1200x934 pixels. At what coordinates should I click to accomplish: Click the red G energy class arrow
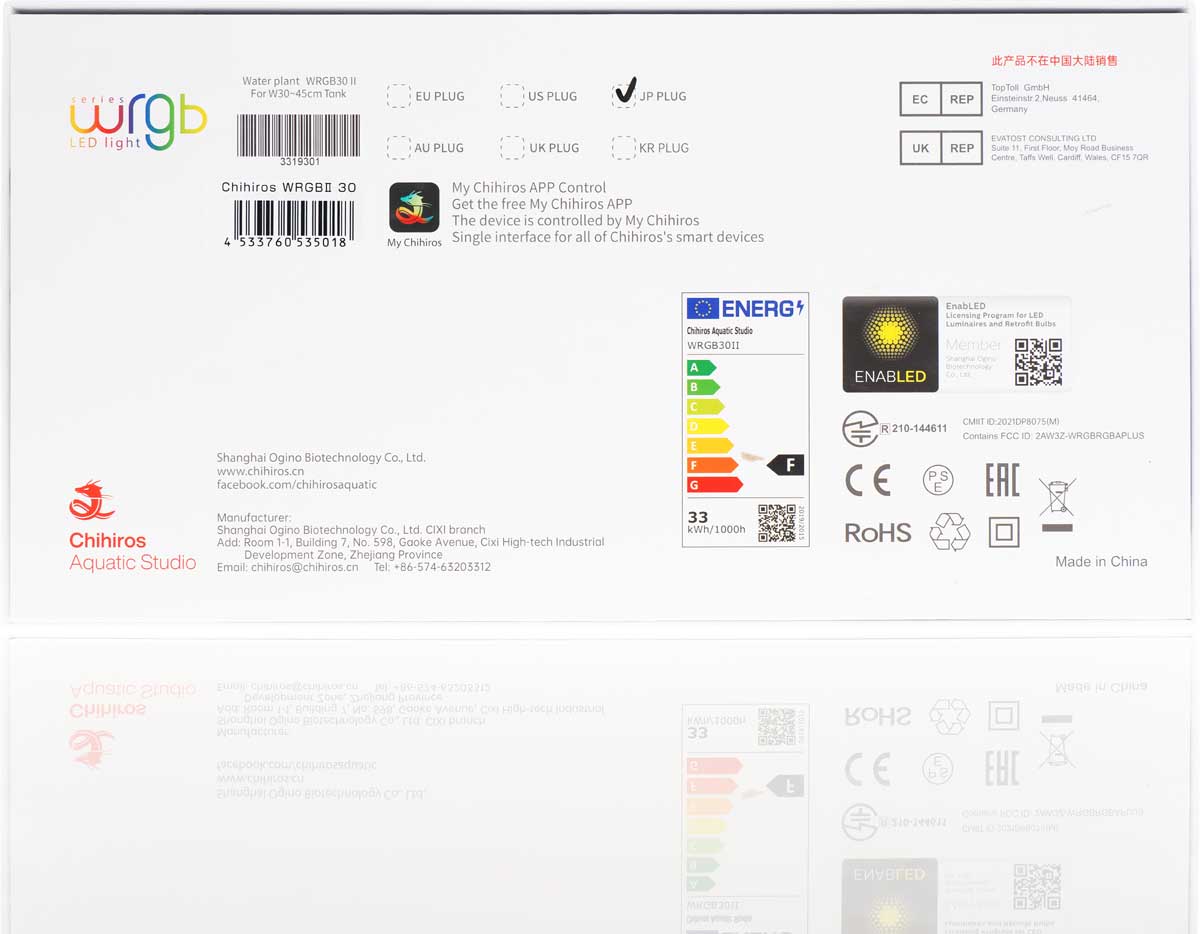click(x=714, y=485)
